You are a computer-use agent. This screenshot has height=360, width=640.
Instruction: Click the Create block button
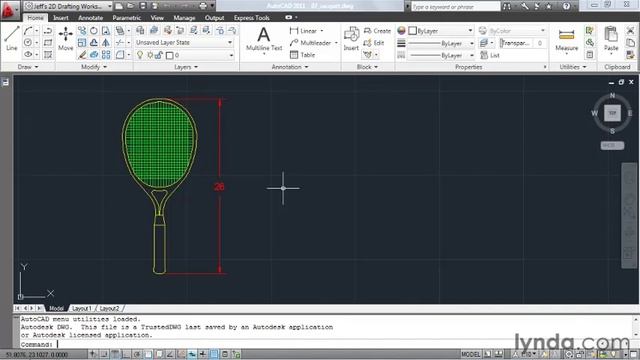(x=377, y=31)
